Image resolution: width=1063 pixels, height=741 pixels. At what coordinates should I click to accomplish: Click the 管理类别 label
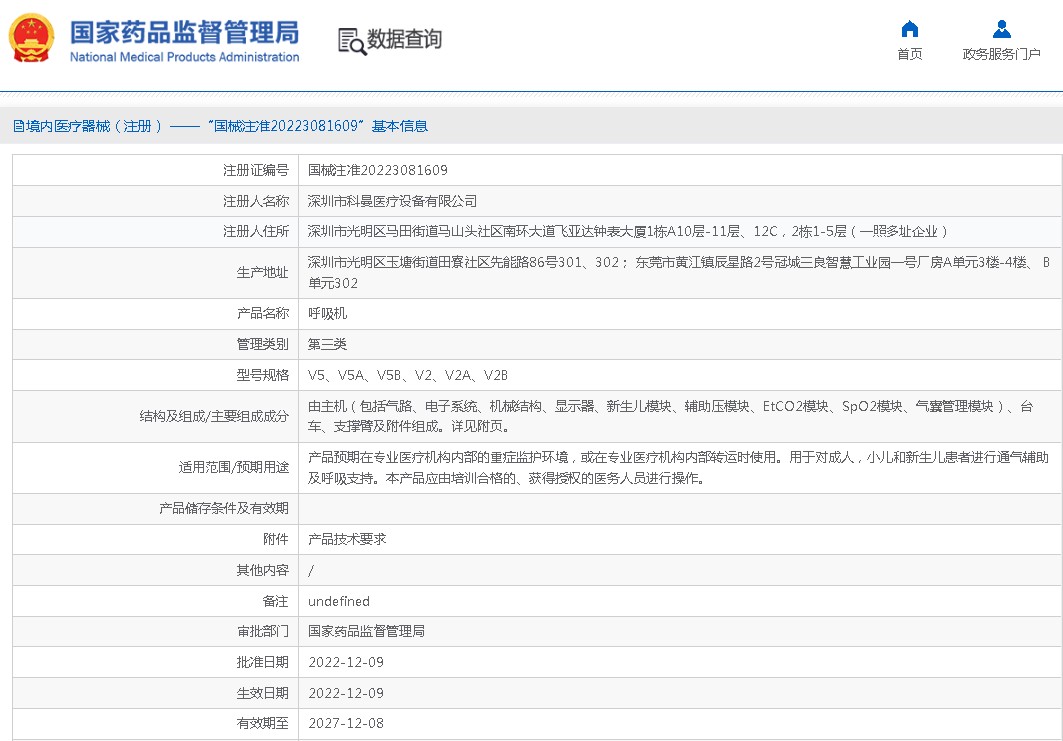point(262,344)
